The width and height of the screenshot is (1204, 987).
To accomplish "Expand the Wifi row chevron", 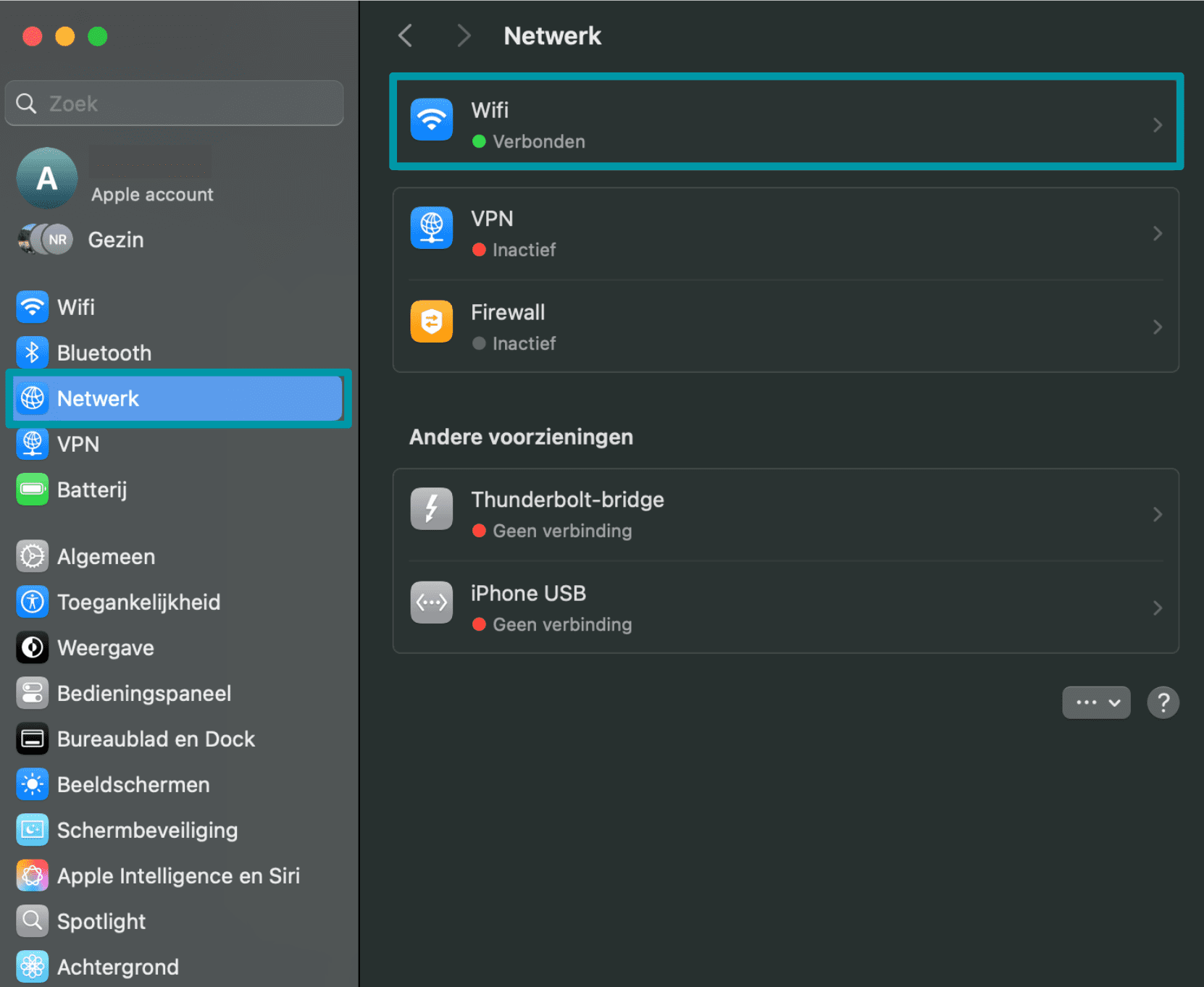I will click(1157, 125).
